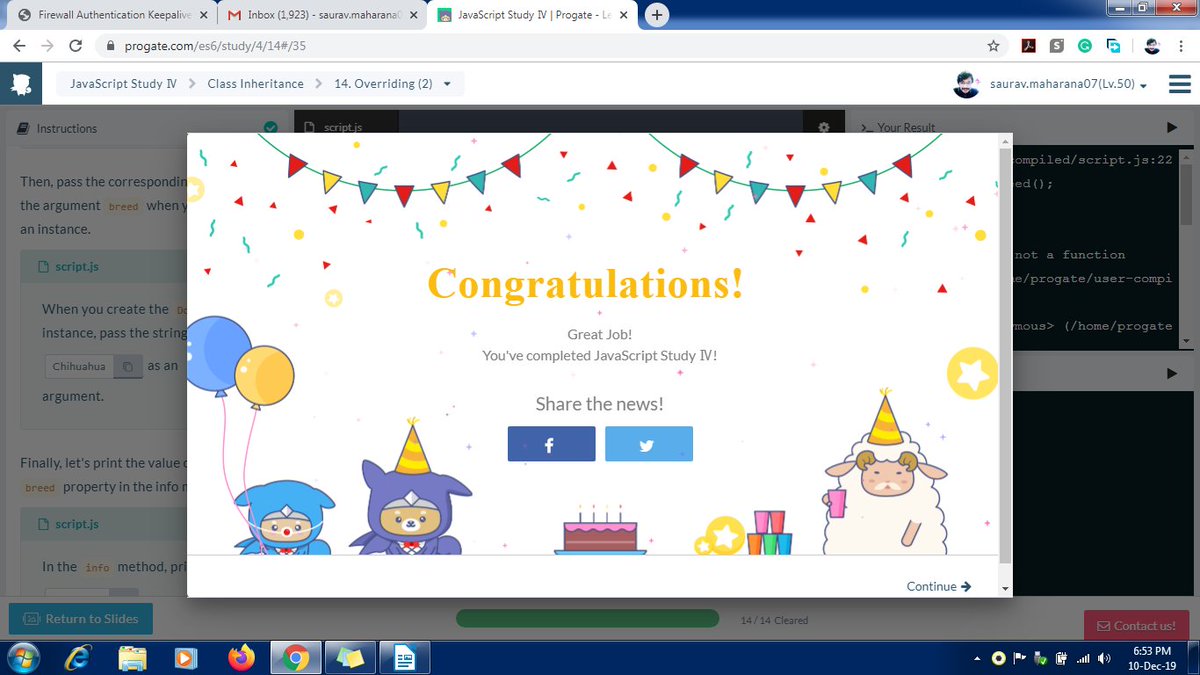Open the Adobe Acrobat extension
This screenshot has height=675, width=1200.
pos(1027,45)
